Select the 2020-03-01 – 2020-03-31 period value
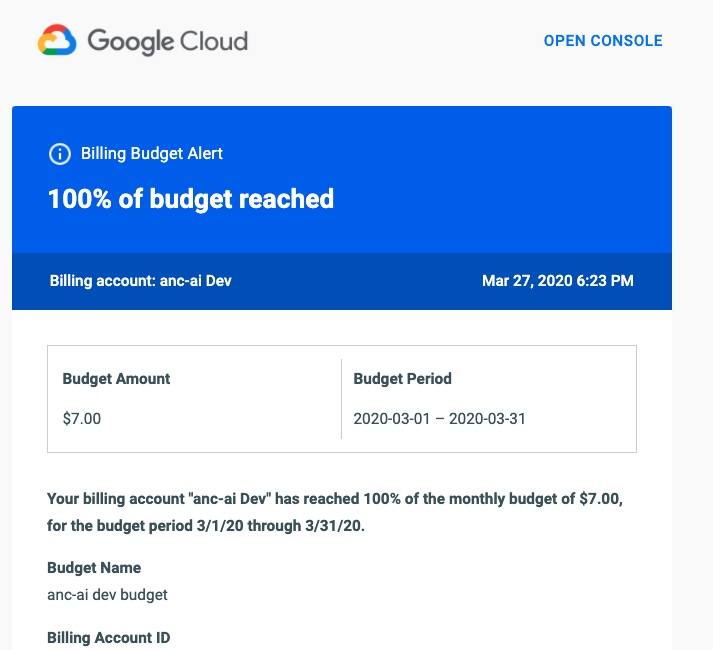The height and width of the screenshot is (650, 713). coord(440,418)
